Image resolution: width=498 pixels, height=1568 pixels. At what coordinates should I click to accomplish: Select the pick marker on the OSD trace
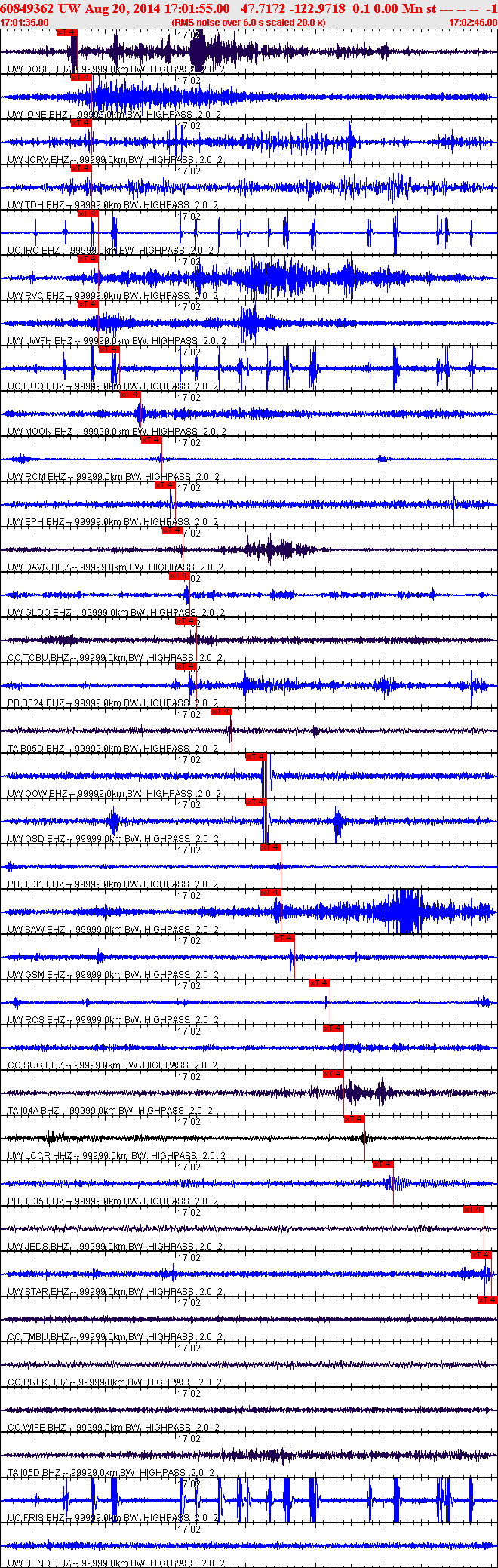pyautogui.click(x=257, y=802)
